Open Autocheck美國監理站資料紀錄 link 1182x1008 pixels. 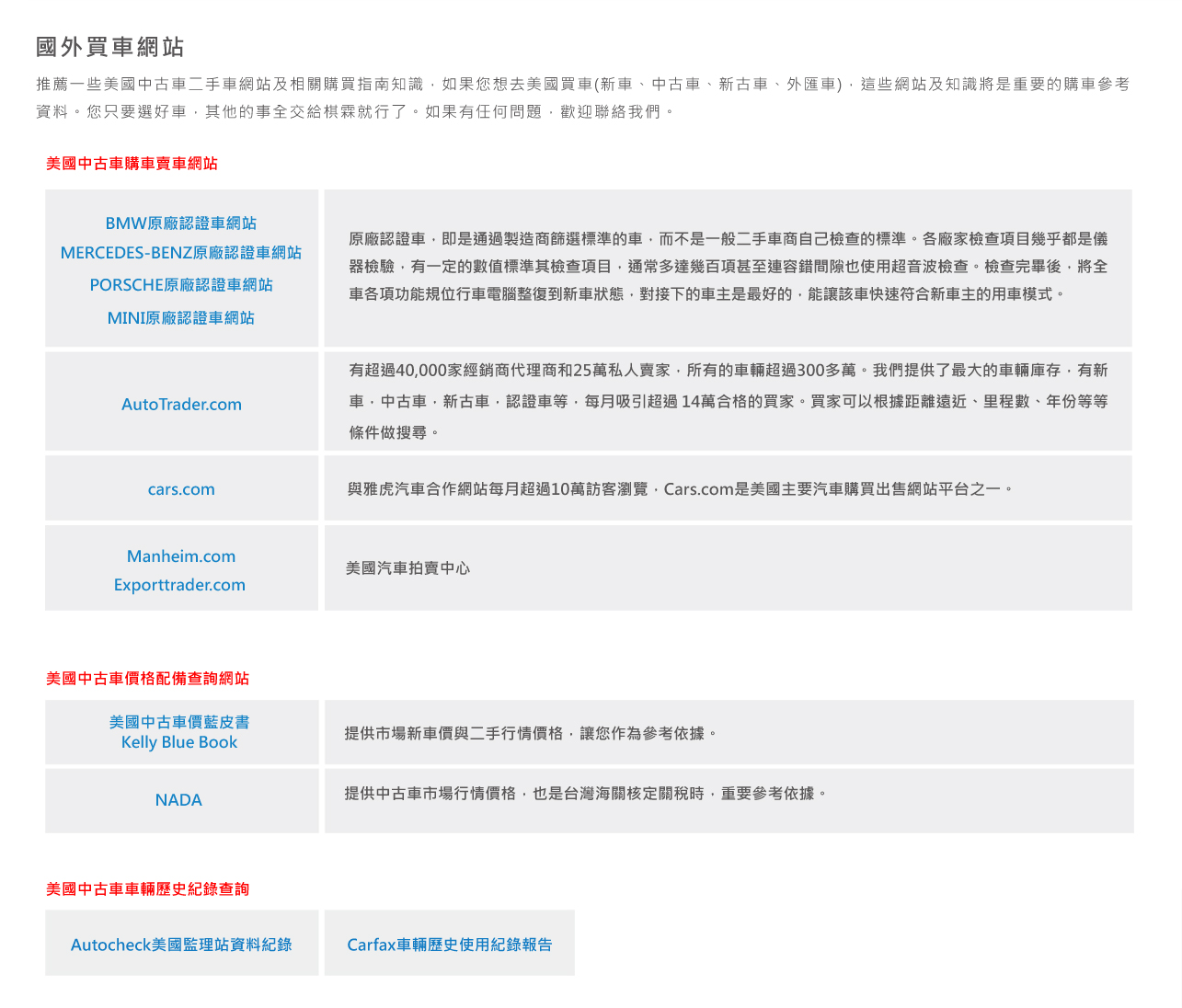click(181, 945)
